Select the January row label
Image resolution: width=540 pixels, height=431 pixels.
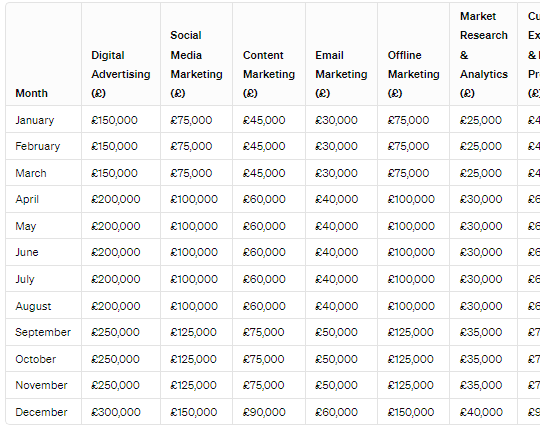(34, 120)
